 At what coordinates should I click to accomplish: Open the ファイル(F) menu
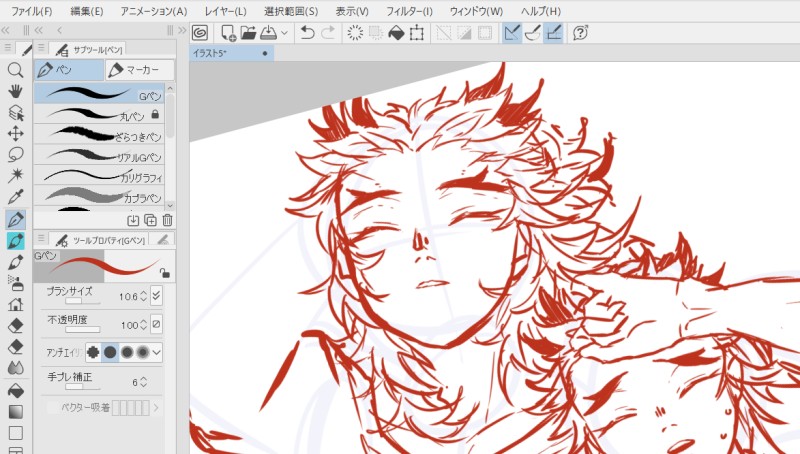click(x=32, y=11)
